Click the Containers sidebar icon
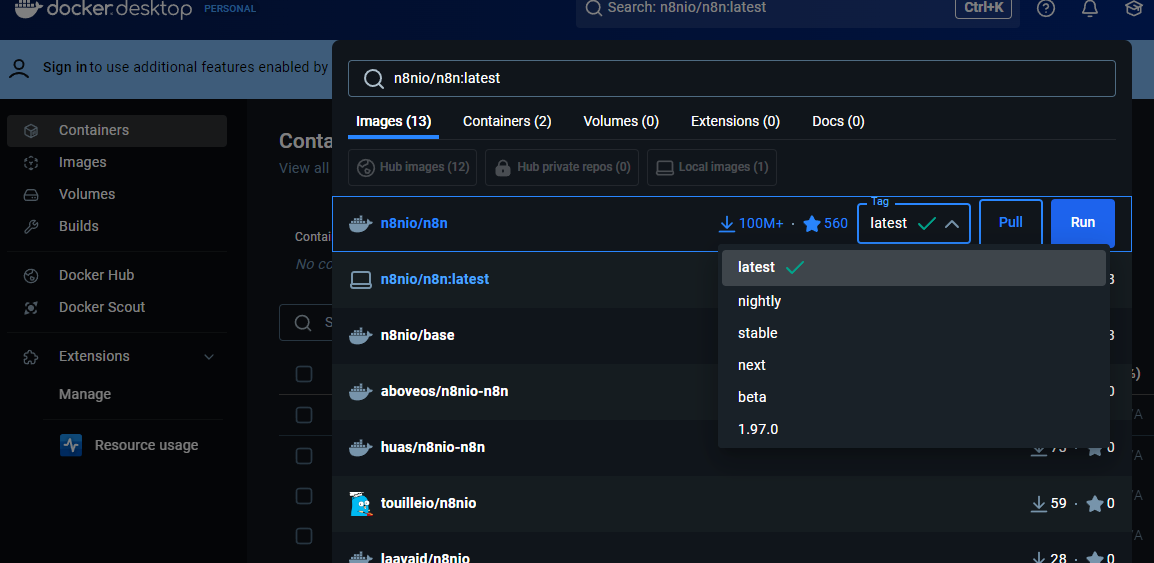1154x563 pixels. click(x=31, y=131)
